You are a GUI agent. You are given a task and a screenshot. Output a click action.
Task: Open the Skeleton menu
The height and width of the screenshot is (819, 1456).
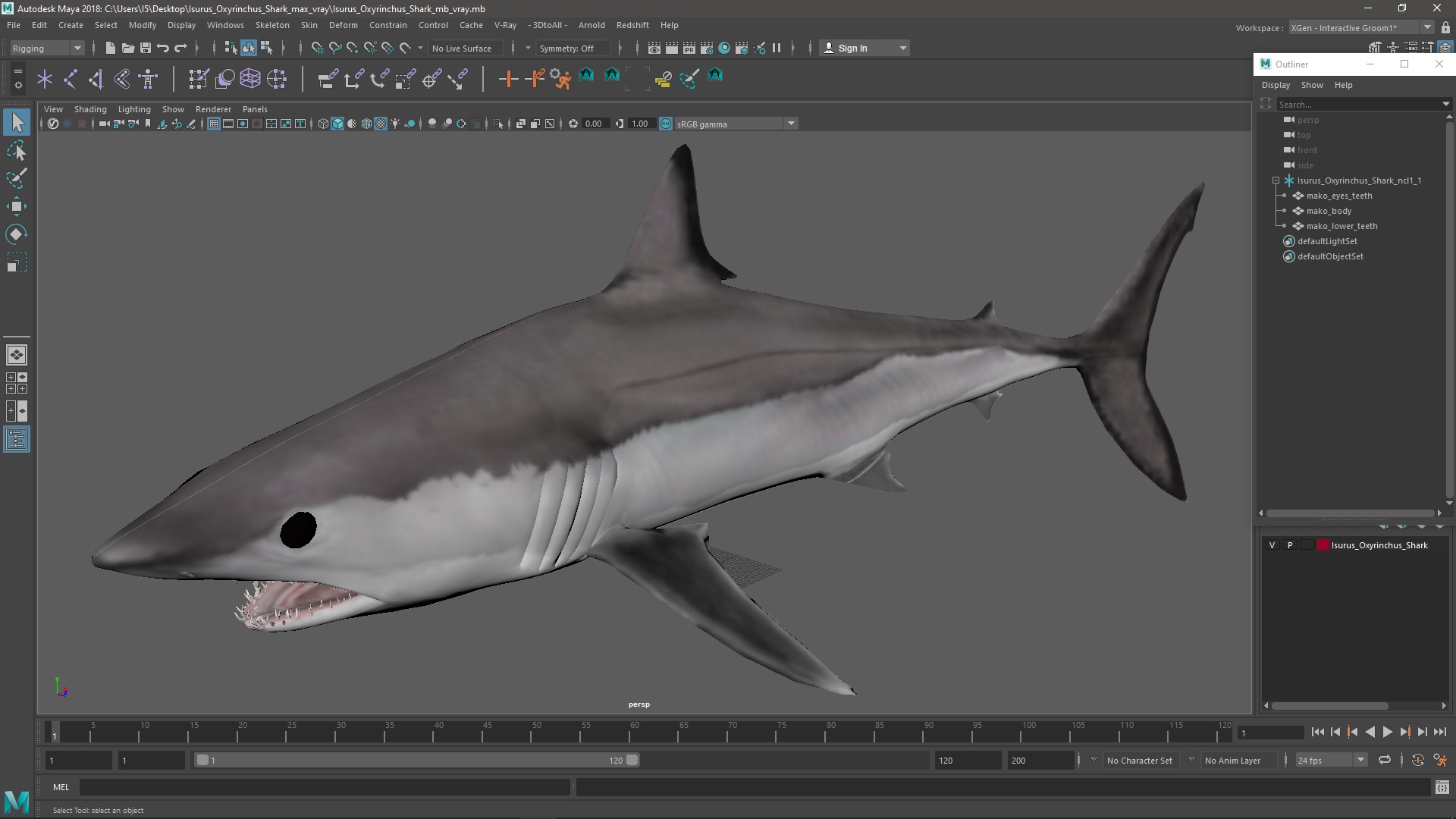coord(271,25)
